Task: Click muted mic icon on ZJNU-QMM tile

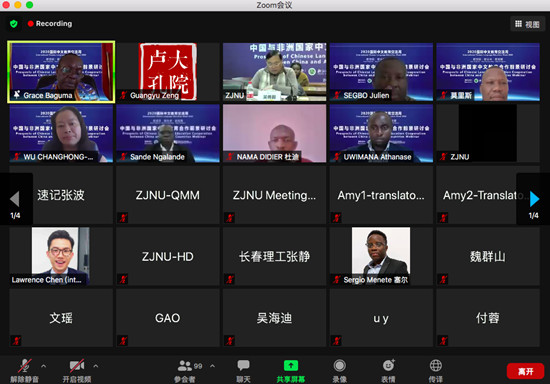Action: pyautogui.click(x=123, y=218)
